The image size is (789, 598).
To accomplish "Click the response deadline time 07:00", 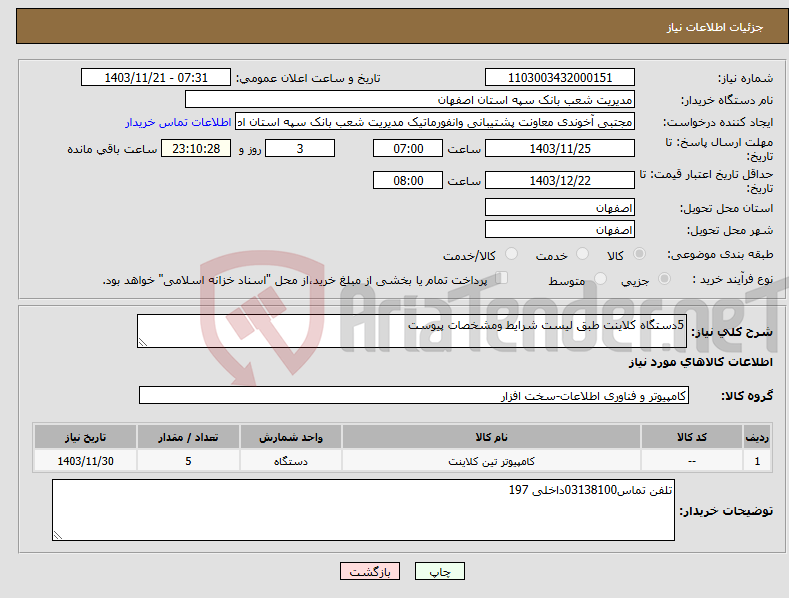I will click(x=408, y=148).
